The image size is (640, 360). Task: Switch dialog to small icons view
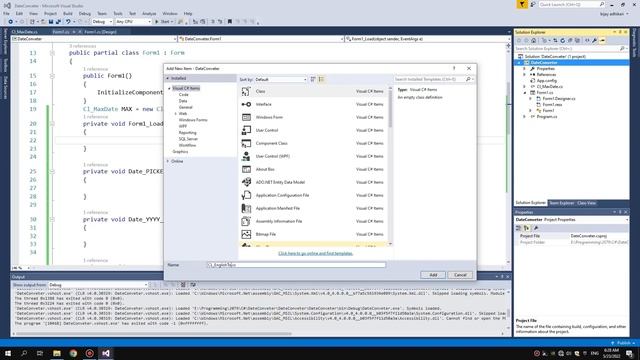313,79
